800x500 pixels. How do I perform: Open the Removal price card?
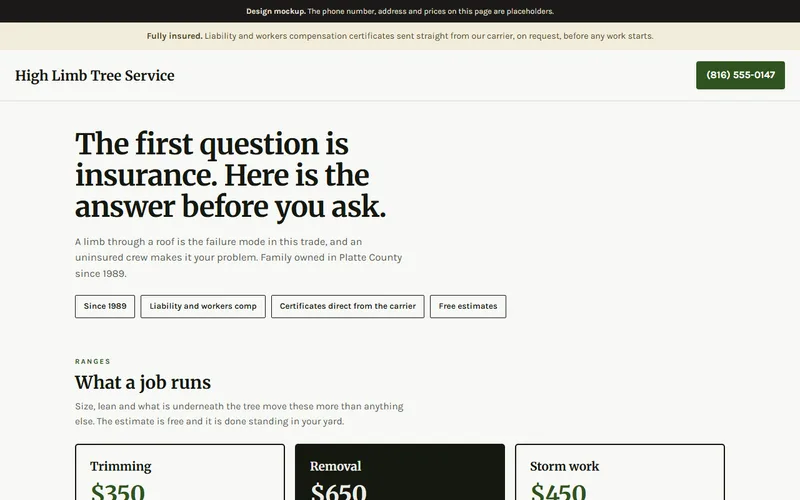click(400, 472)
